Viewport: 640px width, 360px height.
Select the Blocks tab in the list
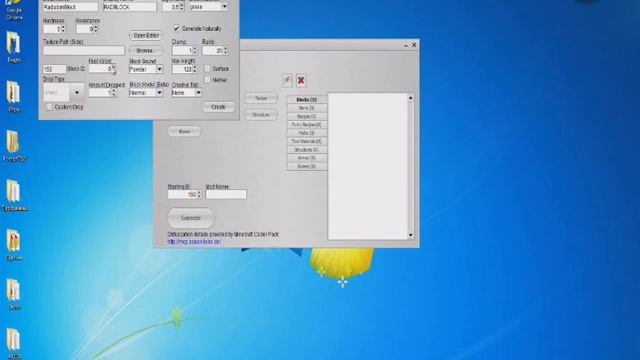tap(307, 100)
